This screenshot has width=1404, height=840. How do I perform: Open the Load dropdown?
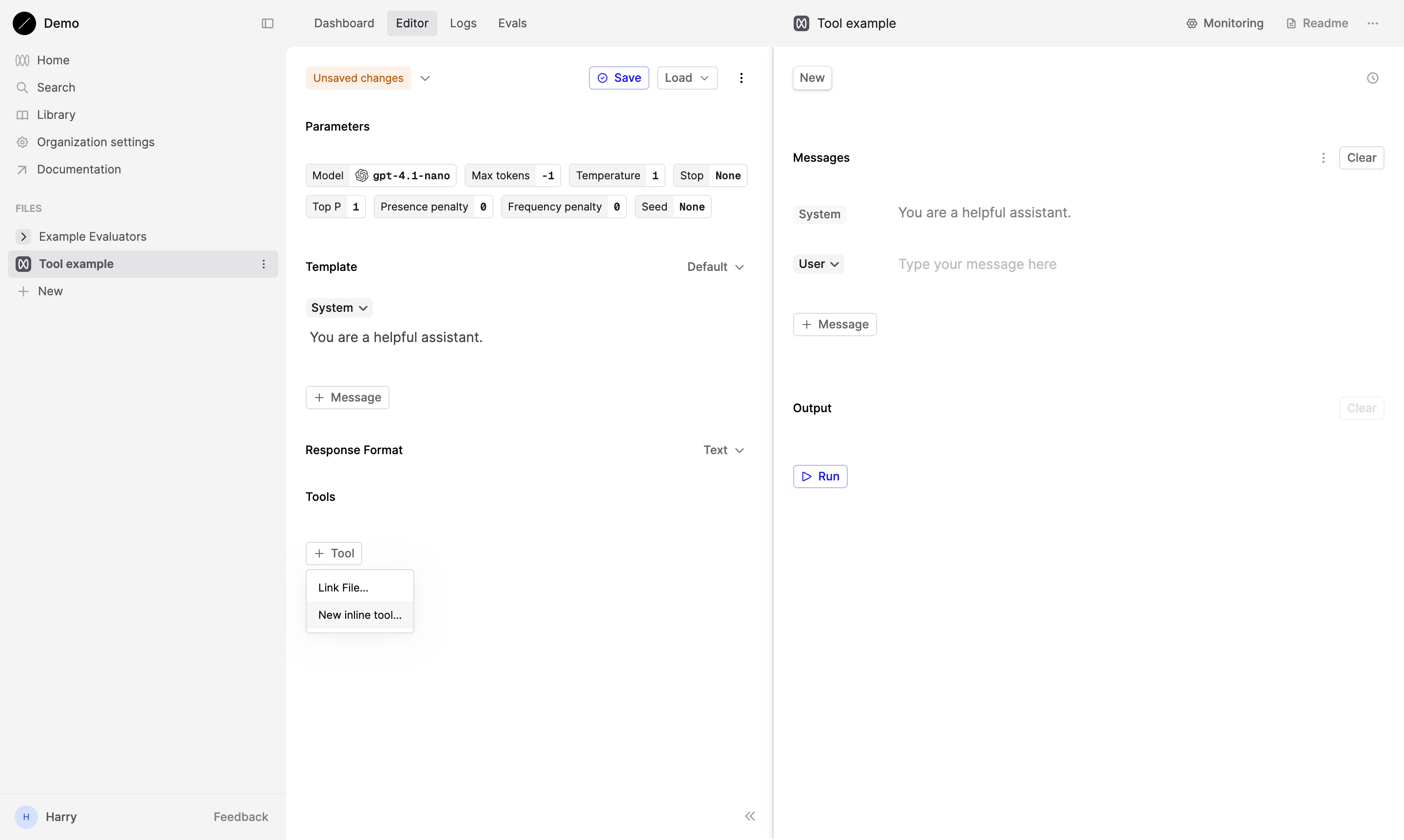pyautogui.click(x=687, y=77)
